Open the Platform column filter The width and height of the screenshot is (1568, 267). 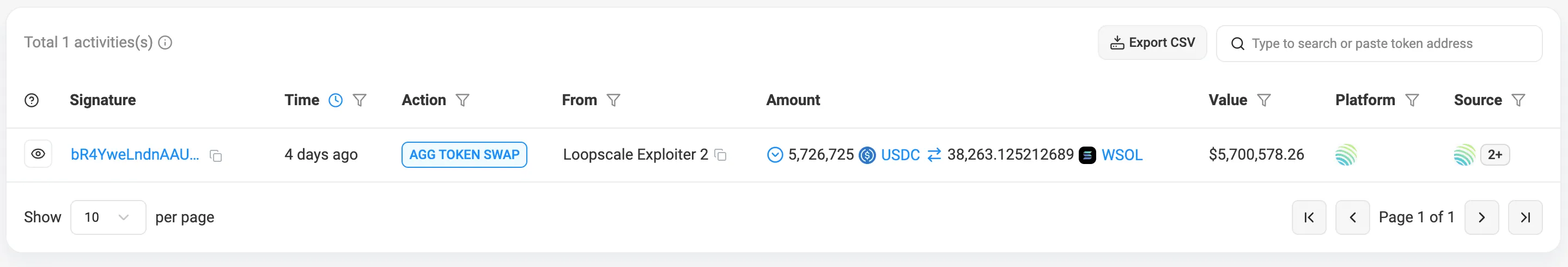(x=1412, y=100)
